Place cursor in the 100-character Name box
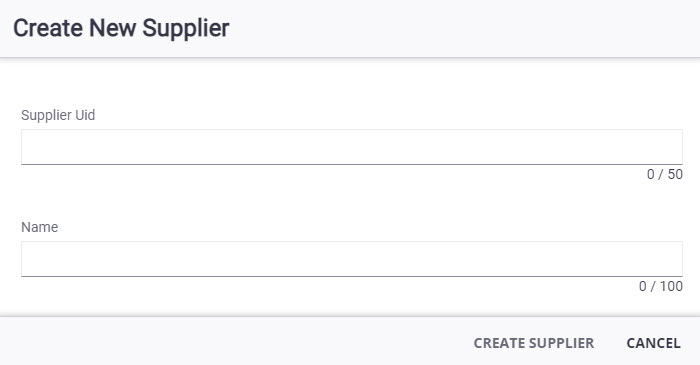Image resolution: width=700 pixels, height=365 pixels. (x=352, y=259)
